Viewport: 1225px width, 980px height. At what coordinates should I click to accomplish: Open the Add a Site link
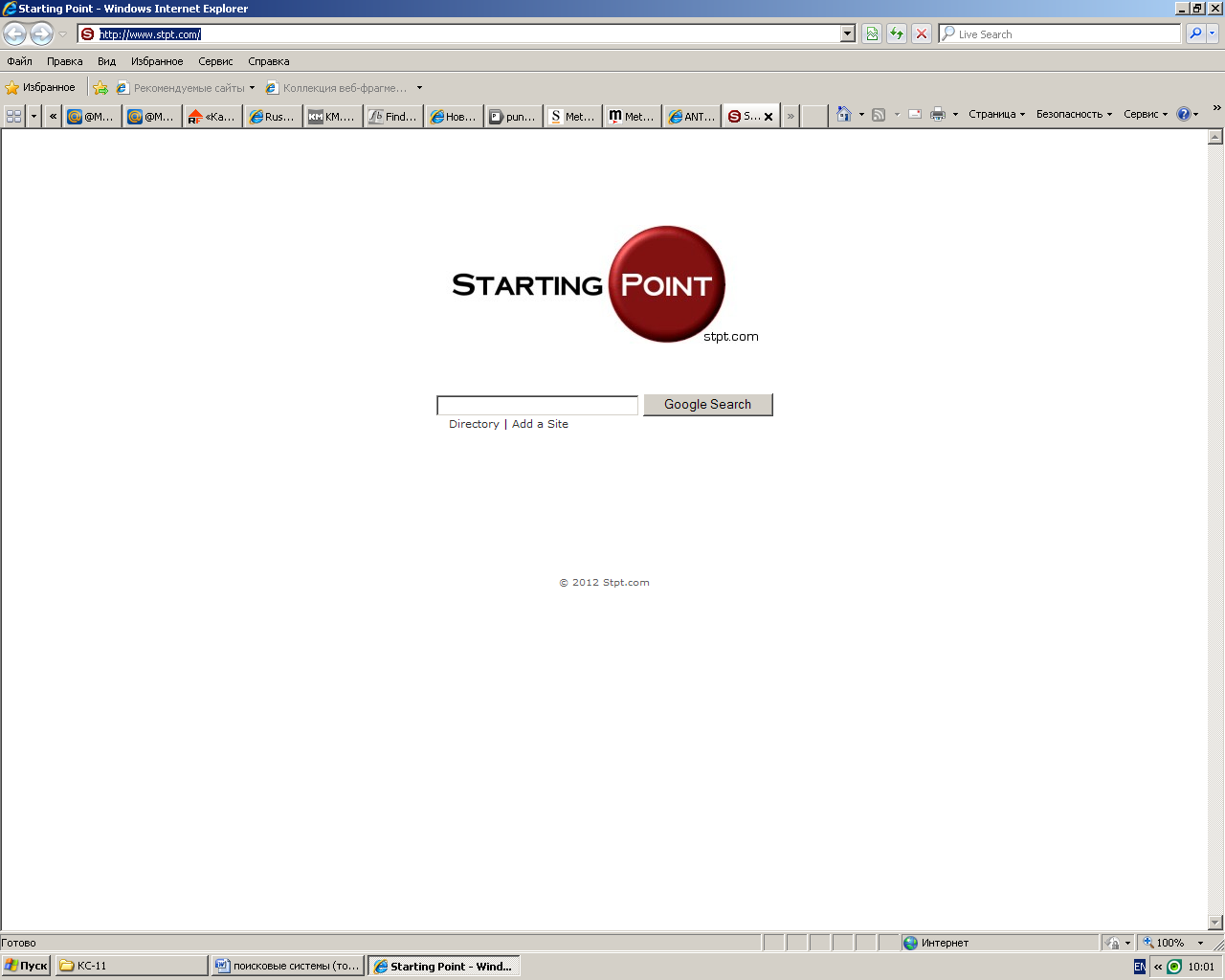tap(540, 424)
